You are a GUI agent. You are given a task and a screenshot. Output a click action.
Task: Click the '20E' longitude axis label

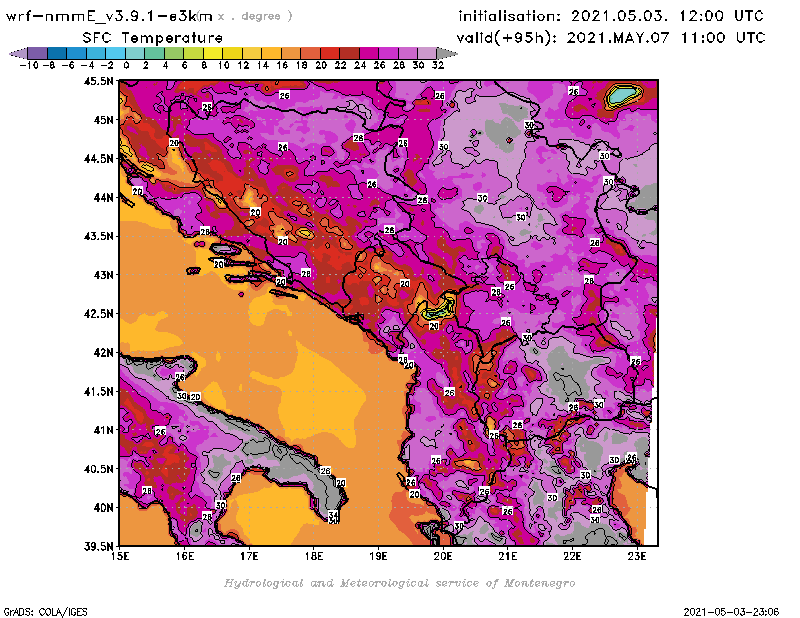(443, 556)
